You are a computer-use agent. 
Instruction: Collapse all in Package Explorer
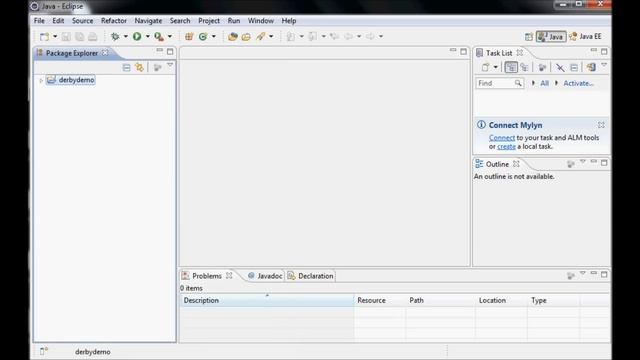[126, 67]
